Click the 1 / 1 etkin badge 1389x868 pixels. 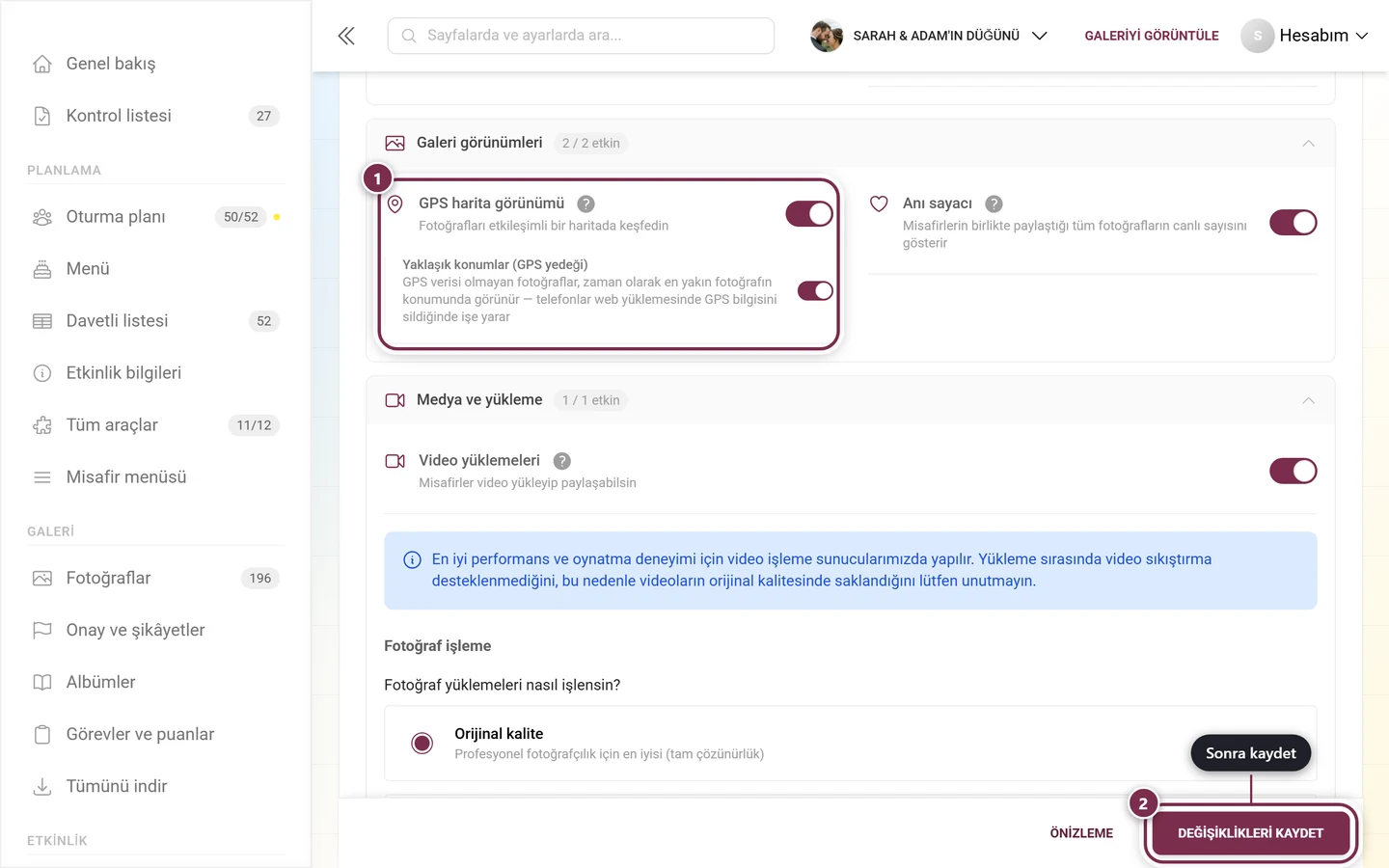(x=591, y=400)
